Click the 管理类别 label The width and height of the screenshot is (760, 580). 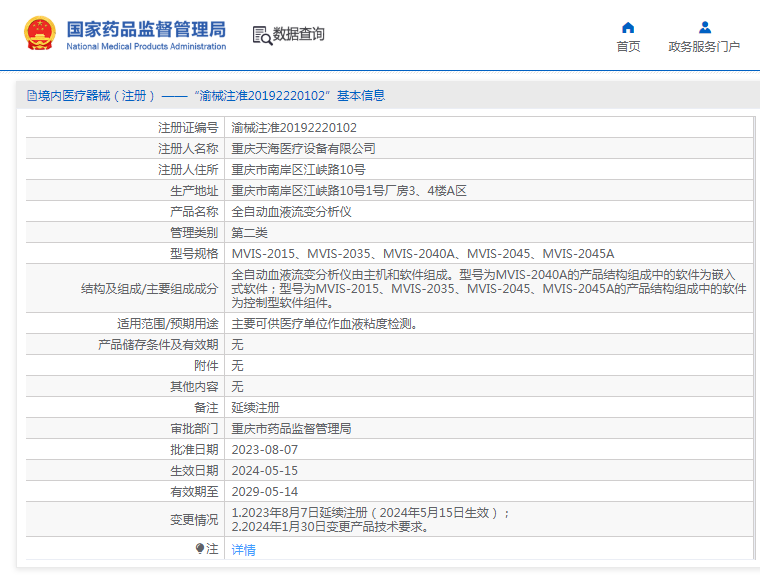pos(194,233)
